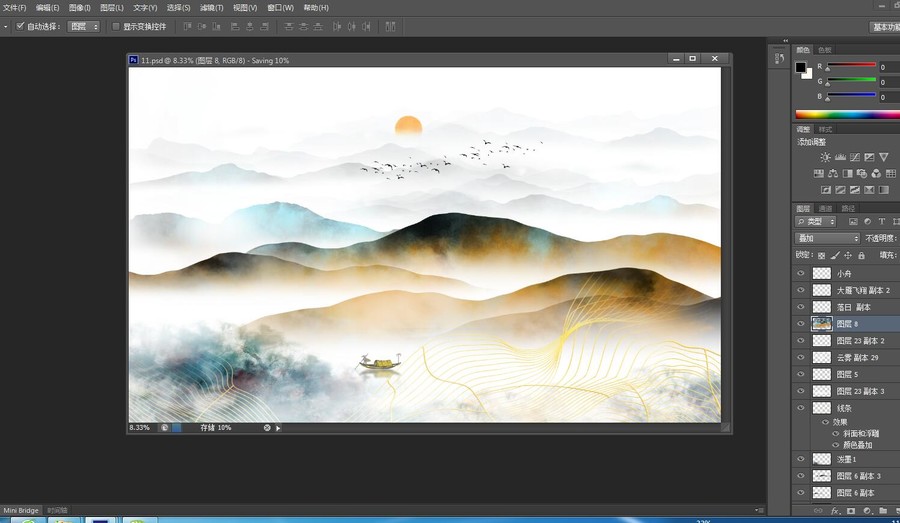This screenshot has width=900, height=523.
Task: Click the foreground color swatch
Action: point(800,67)
